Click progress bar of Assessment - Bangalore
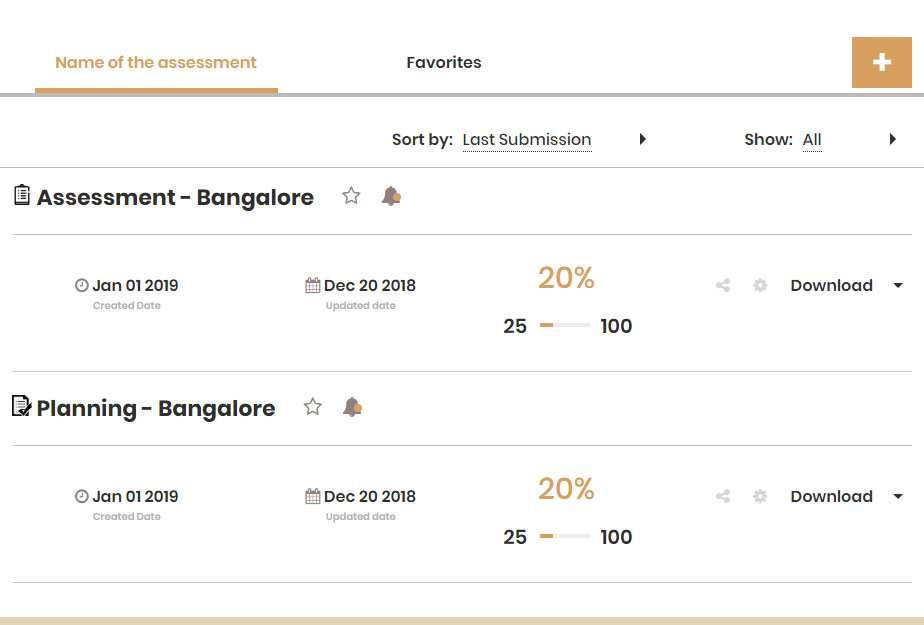Image resolution: width=924 pixels, height=625 pixels. click(565, 325)
